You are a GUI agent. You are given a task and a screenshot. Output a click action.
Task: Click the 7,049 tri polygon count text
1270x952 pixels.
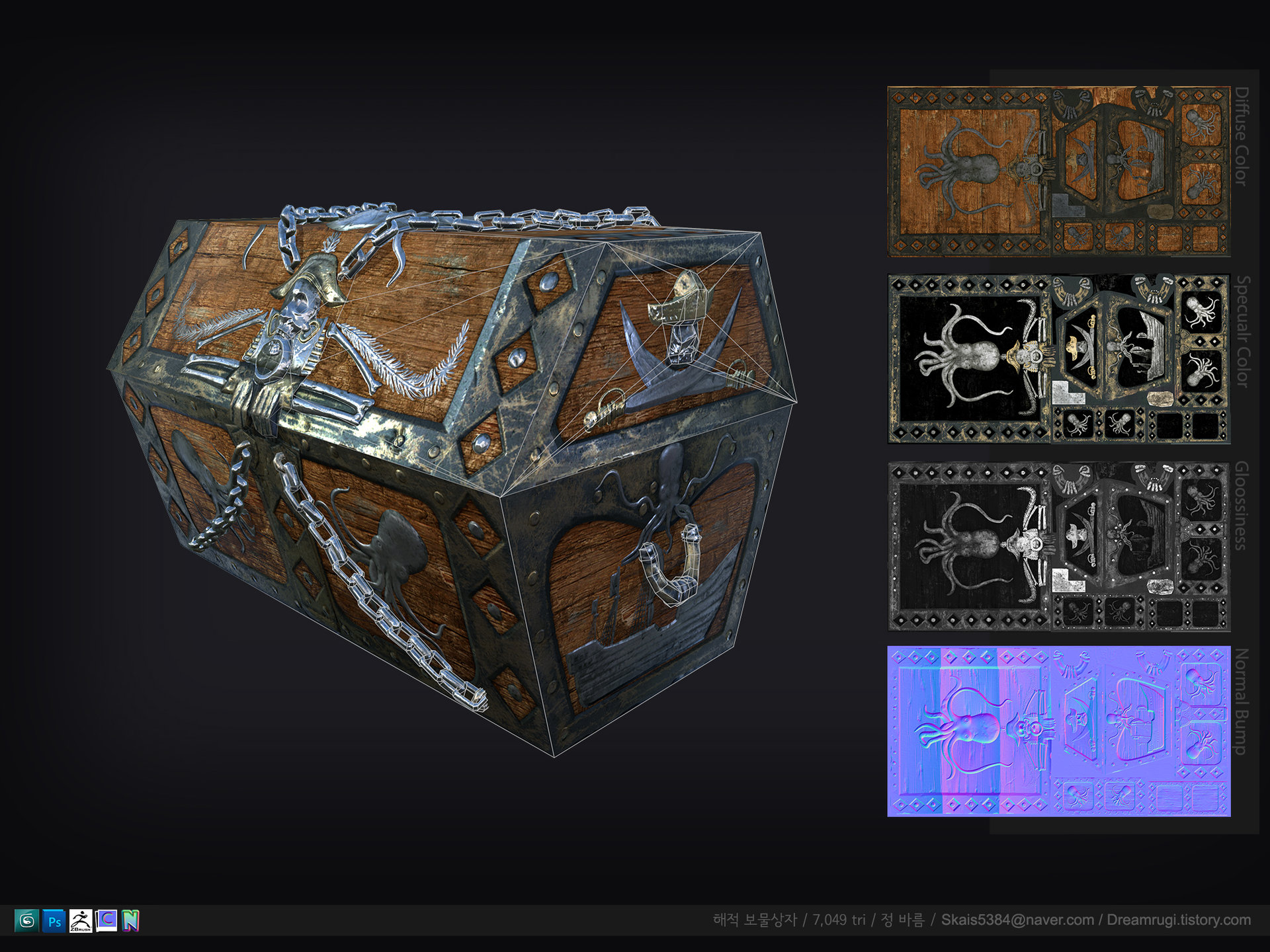point(839,920)
